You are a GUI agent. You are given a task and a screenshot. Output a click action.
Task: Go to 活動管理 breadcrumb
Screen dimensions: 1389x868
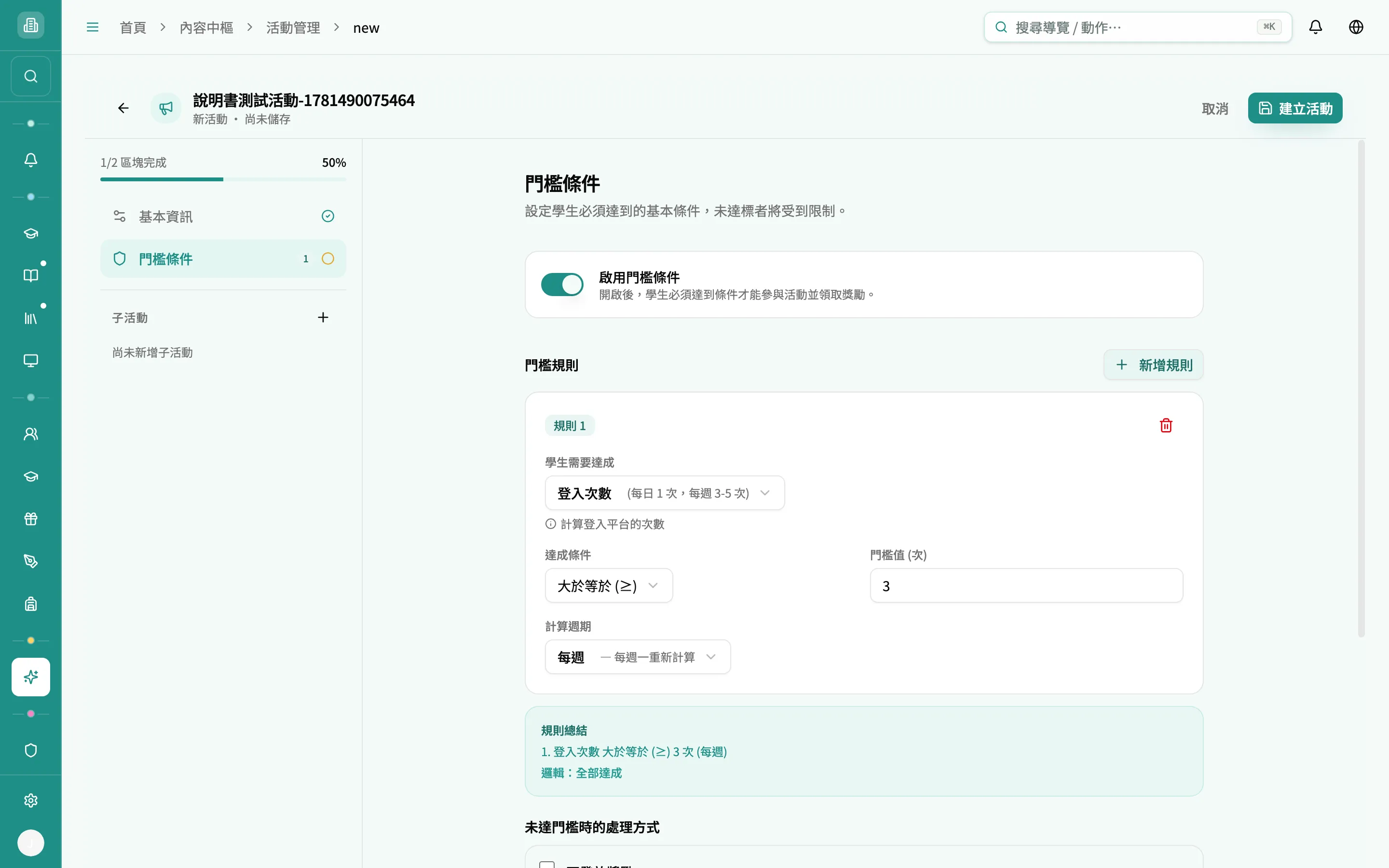(293, 27)
